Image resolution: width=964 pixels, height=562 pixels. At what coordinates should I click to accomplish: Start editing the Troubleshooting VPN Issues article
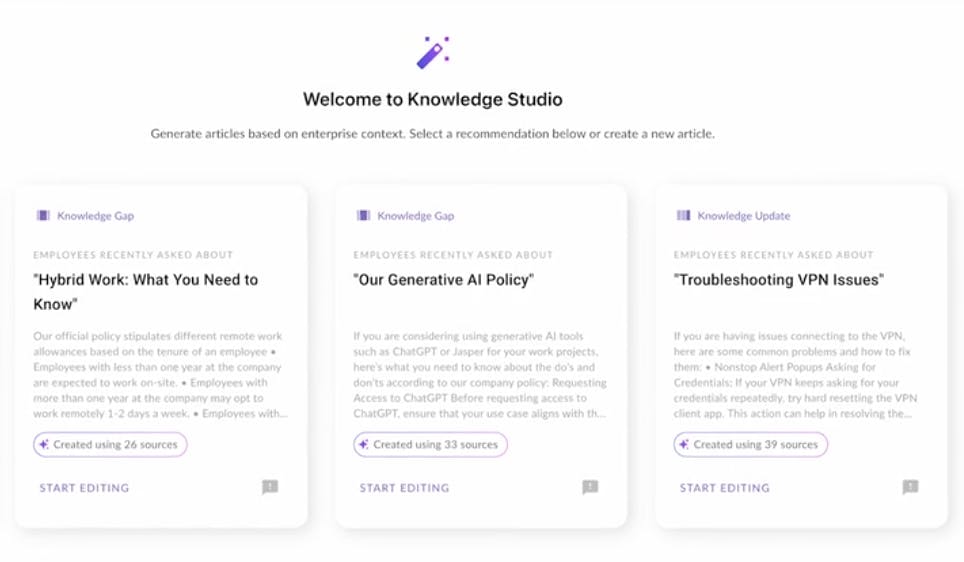point(724,488)
